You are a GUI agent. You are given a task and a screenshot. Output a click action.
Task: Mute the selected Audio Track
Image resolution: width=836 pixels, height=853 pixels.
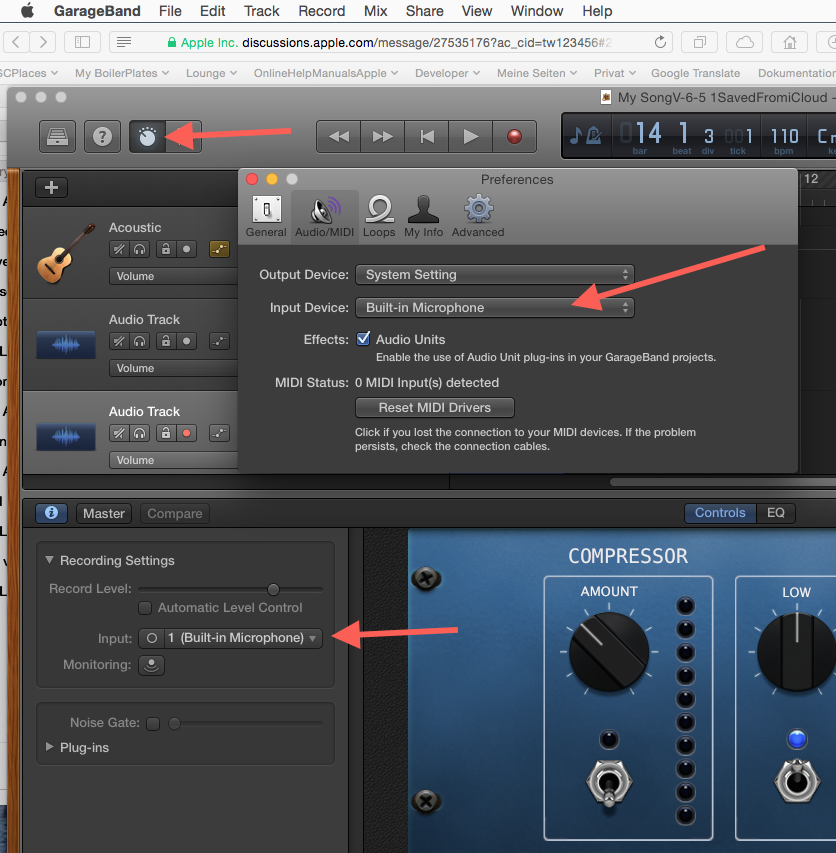(x=119, y=433)
